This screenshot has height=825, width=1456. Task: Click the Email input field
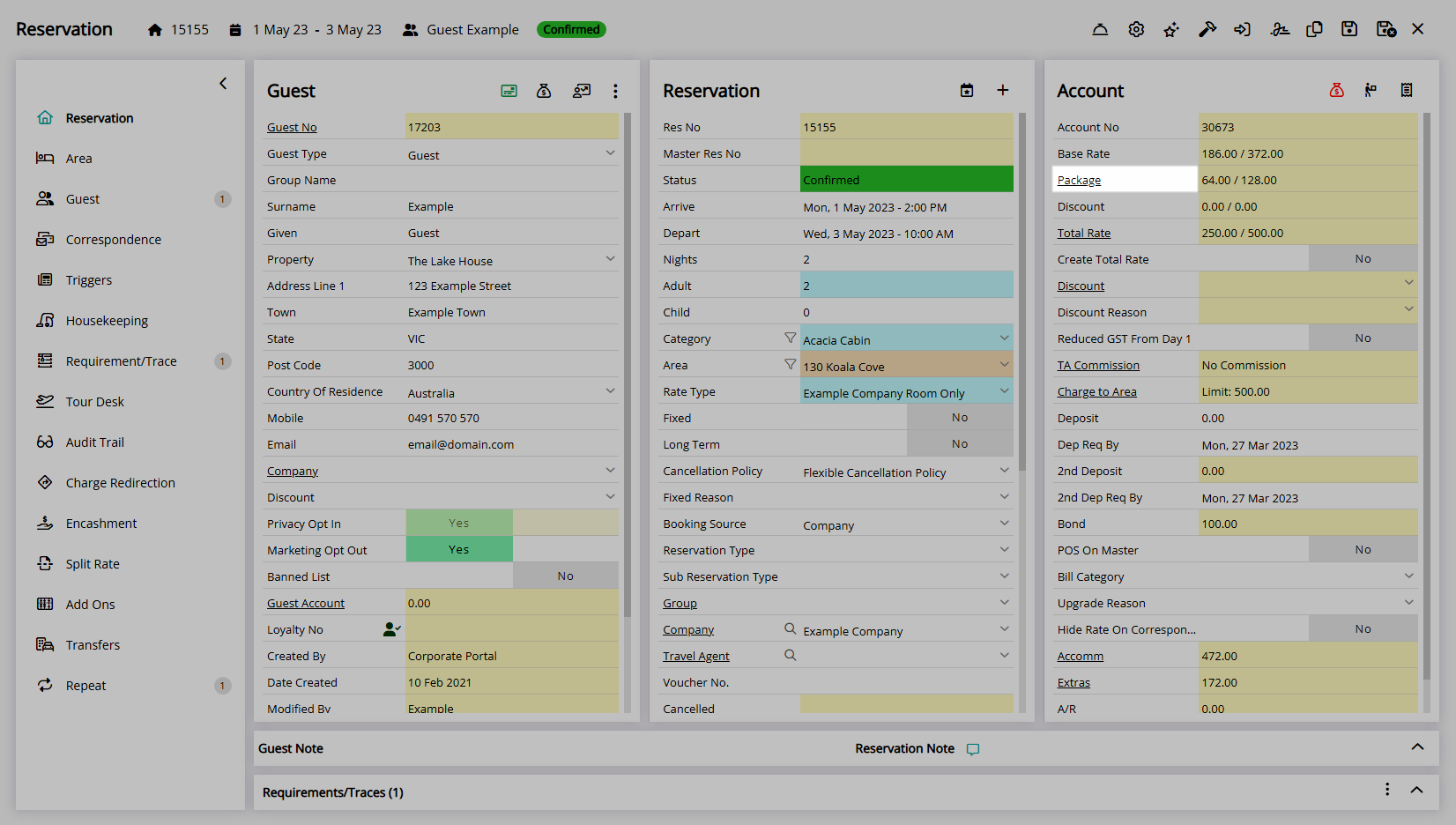click(x=512, y=444)
